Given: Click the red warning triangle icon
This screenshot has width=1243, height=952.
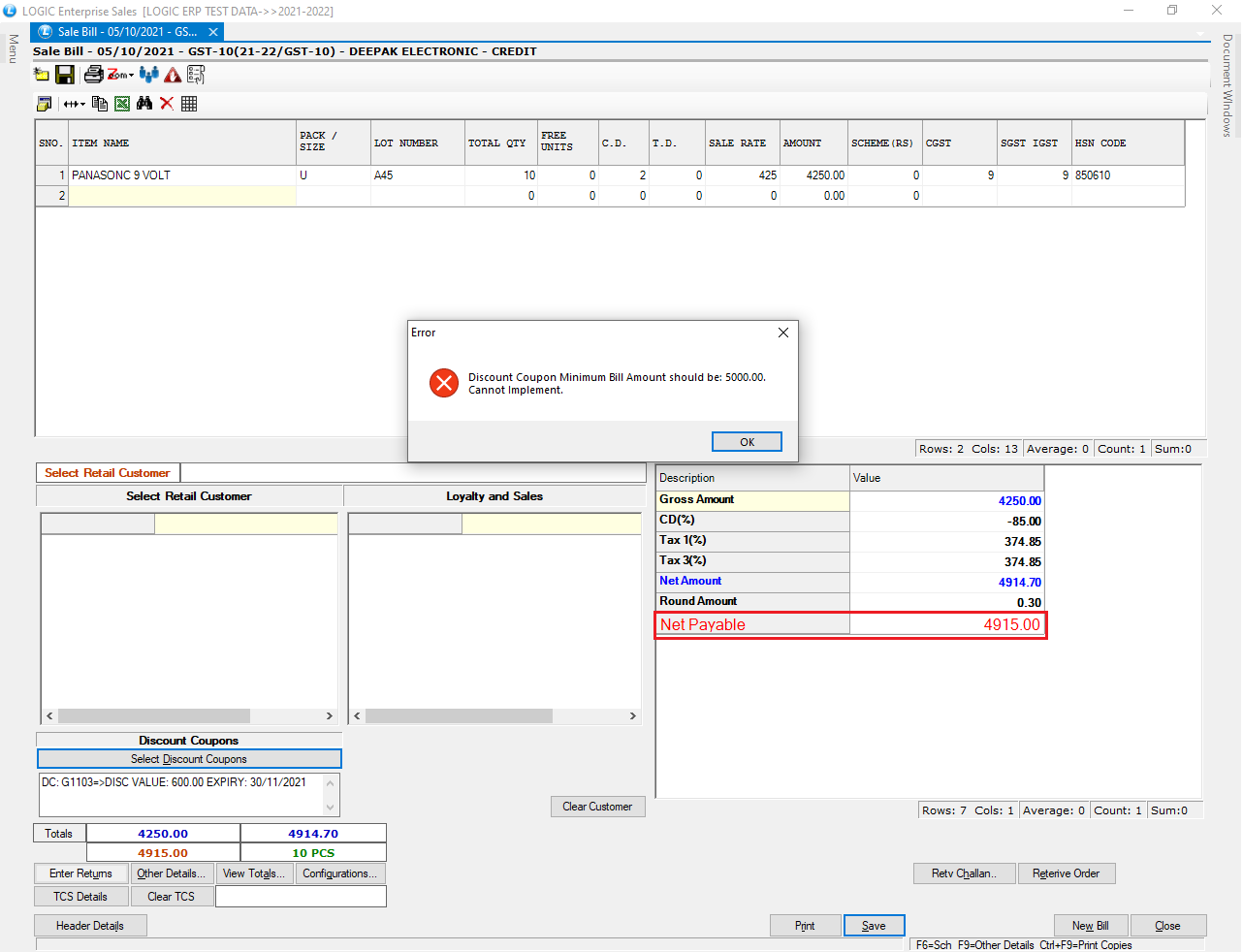Looking at the screenshot, I should 173,75.
